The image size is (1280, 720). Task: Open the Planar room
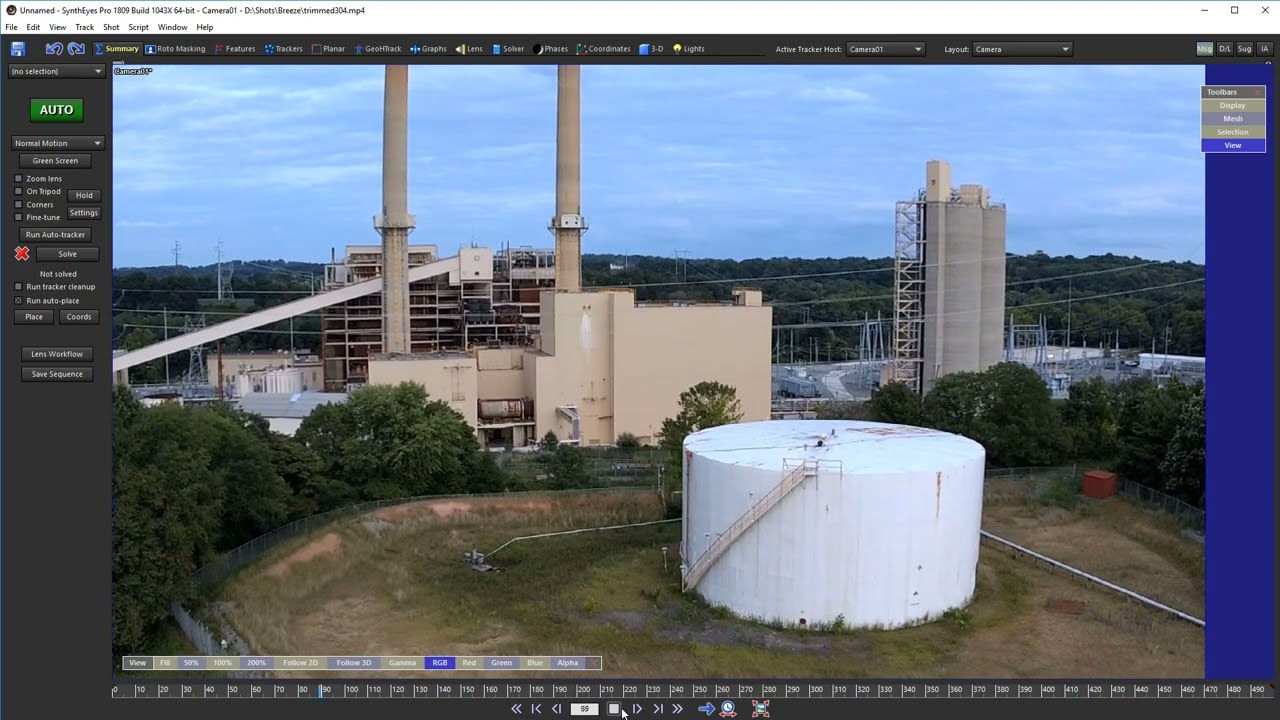click(x=328, y=48)
